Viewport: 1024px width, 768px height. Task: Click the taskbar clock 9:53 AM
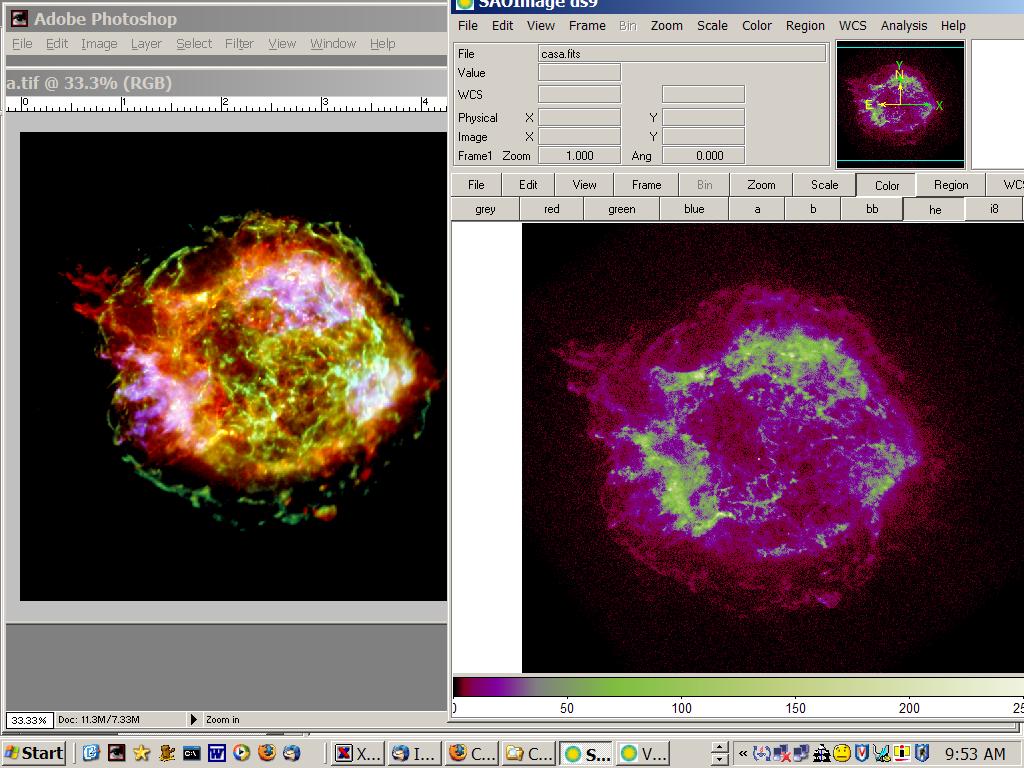point(974,754)
